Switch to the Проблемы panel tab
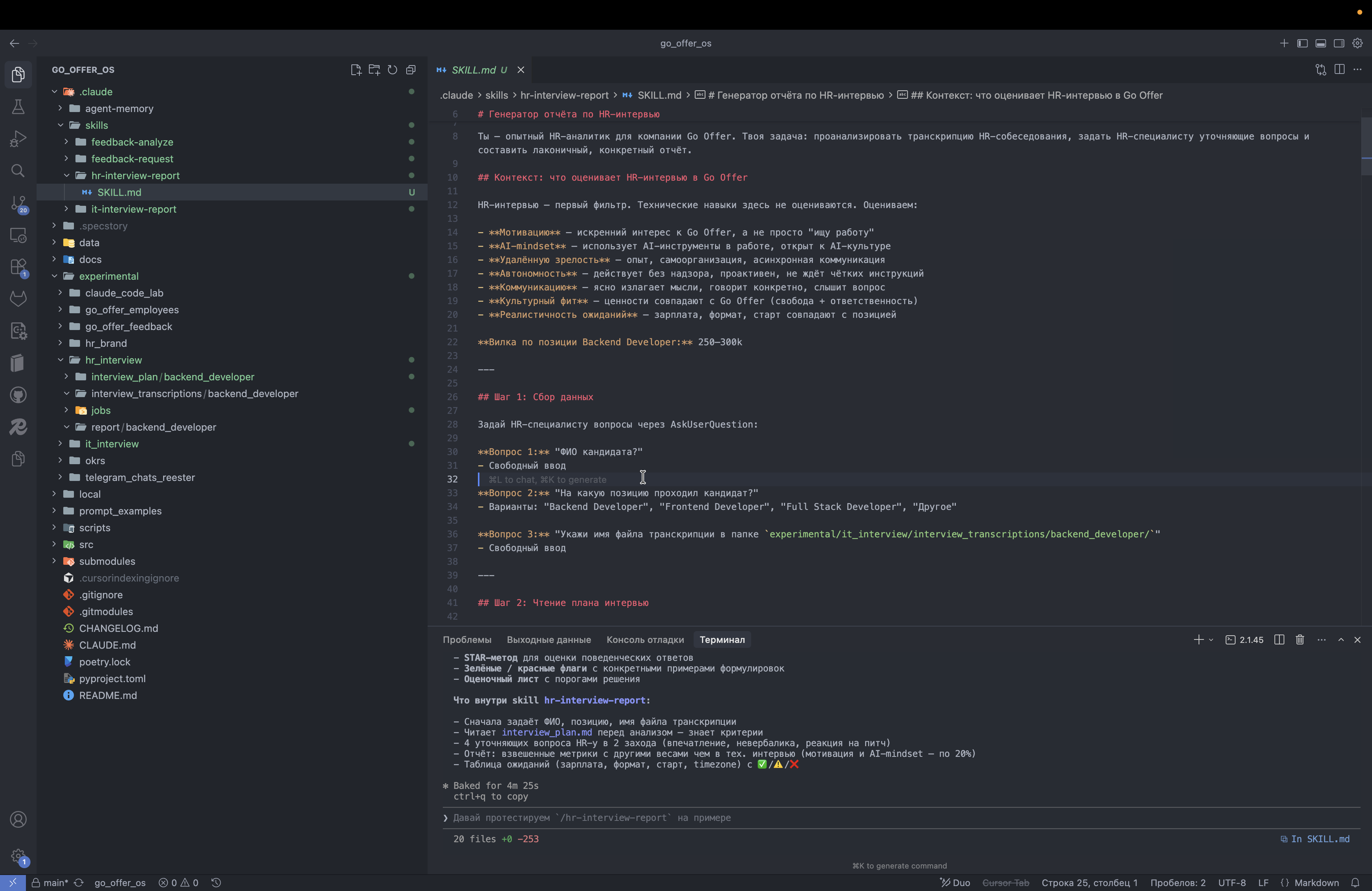 (x=467, y=640)
